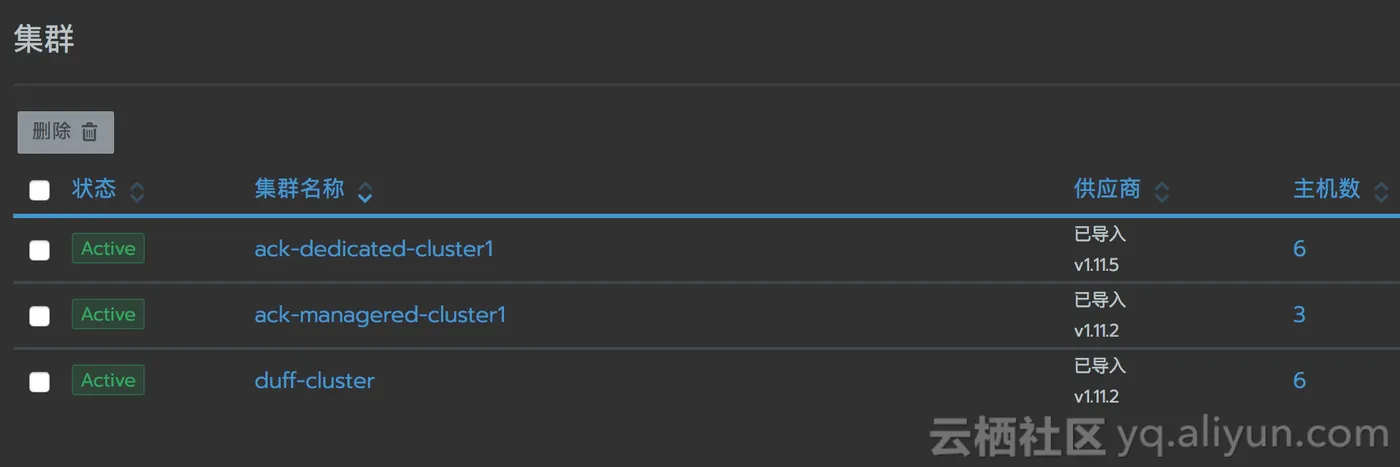Select the duff-cluster row checkbox

pyautogui.click(x=39, y=381)
